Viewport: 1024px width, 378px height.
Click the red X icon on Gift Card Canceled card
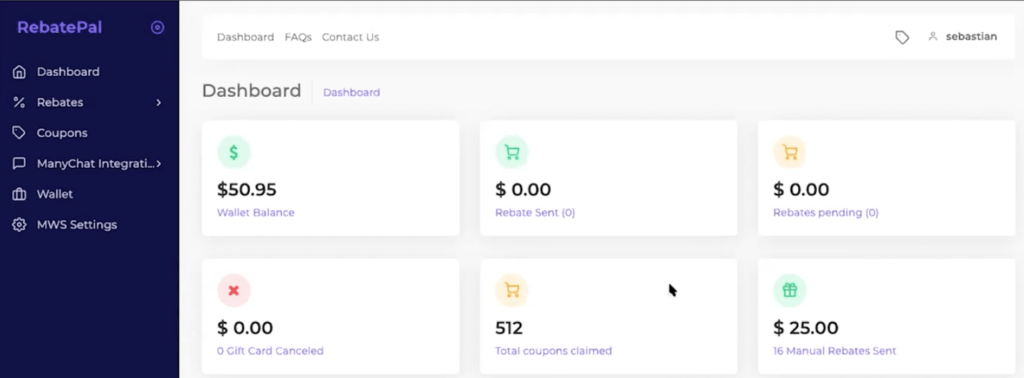pos(234,291)
